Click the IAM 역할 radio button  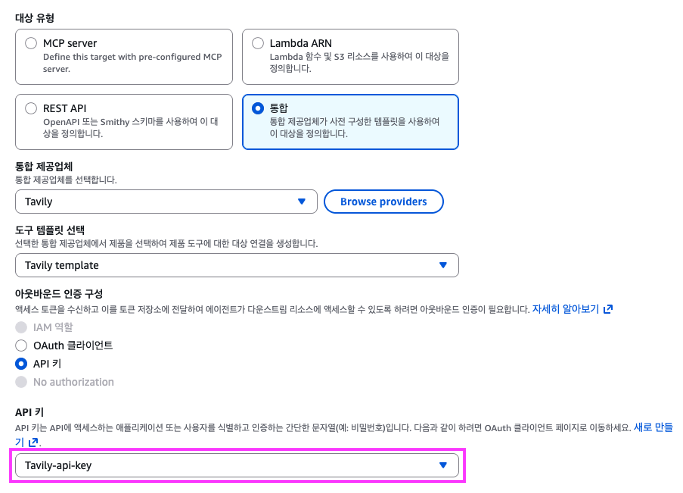pyautogui.click(x=22, y=327)
